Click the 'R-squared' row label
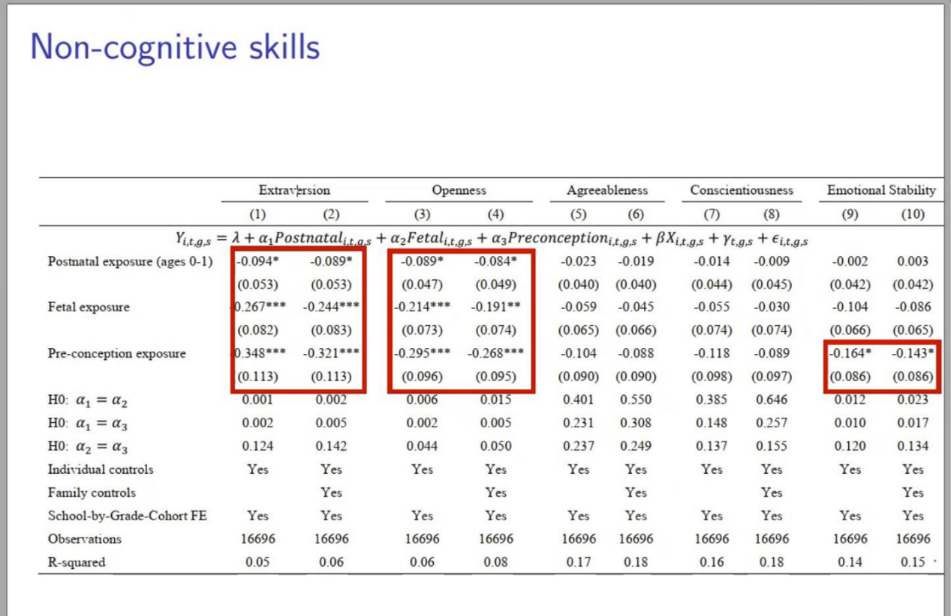Screen dimensions: 951x616 pyautogui.click(x=77, y=562)
